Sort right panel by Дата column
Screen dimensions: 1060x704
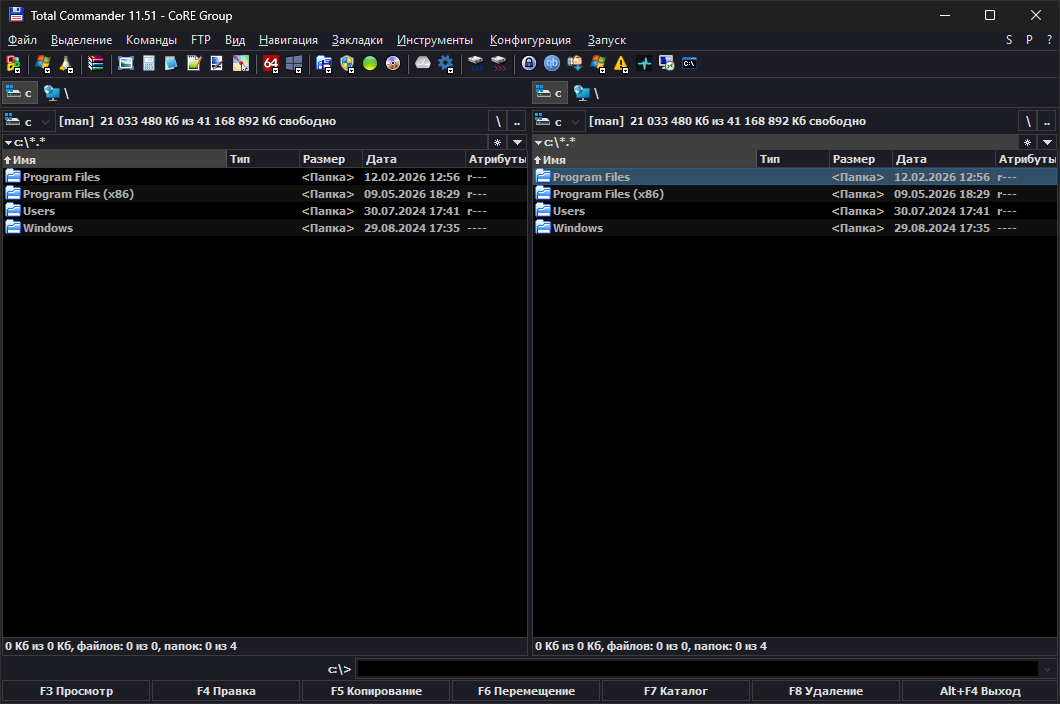943,159
